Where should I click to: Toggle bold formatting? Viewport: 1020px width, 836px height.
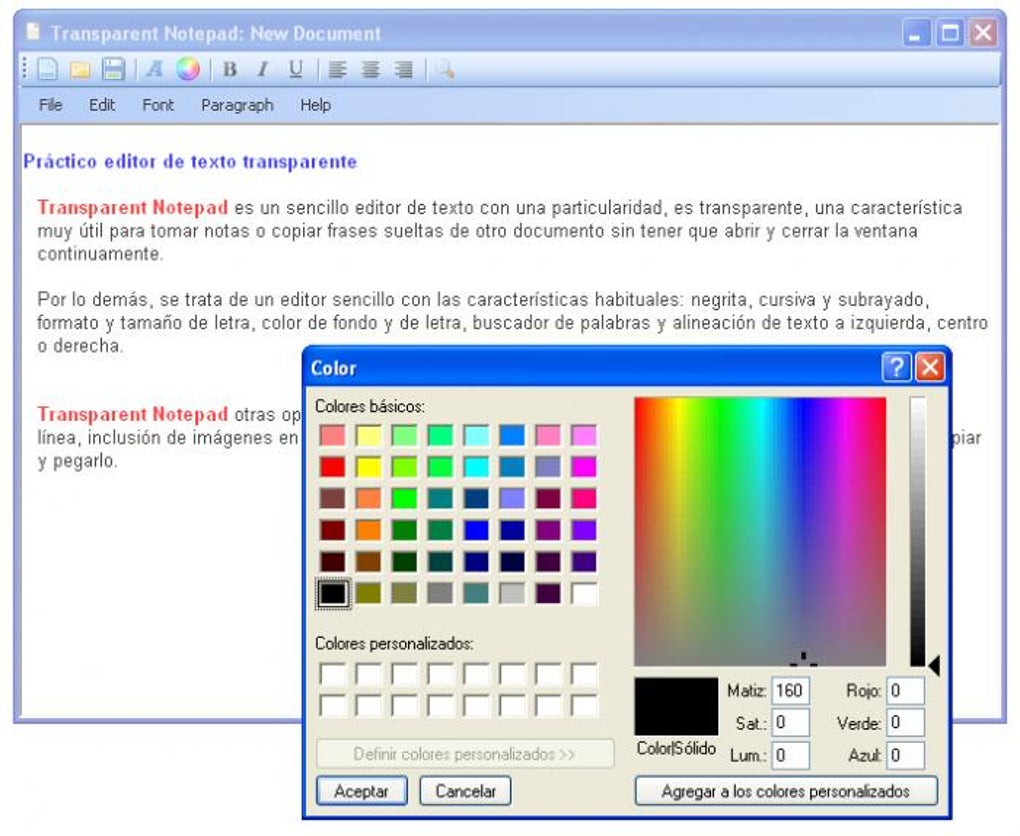tap(230, 69)
